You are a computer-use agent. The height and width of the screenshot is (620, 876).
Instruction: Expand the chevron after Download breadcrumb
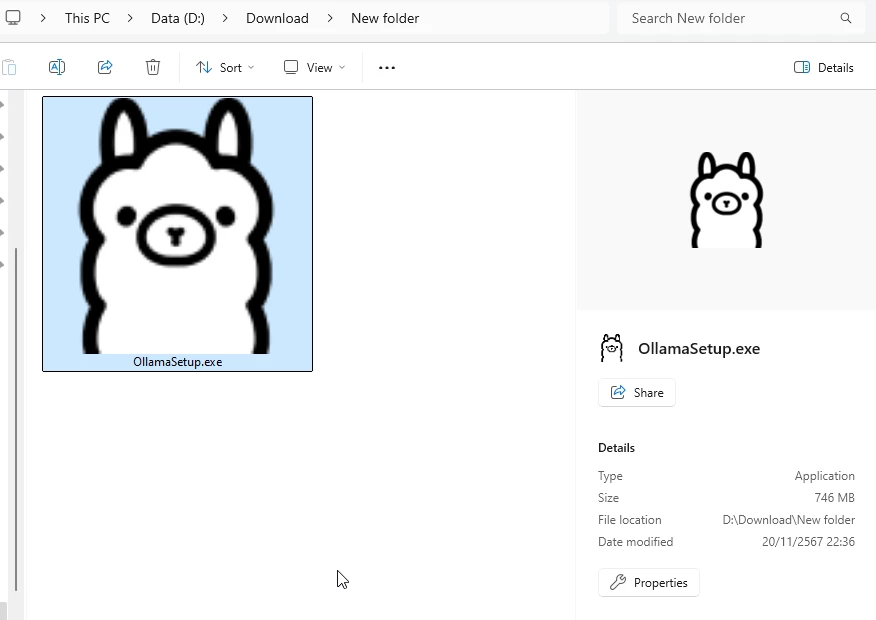coord(330,18)
